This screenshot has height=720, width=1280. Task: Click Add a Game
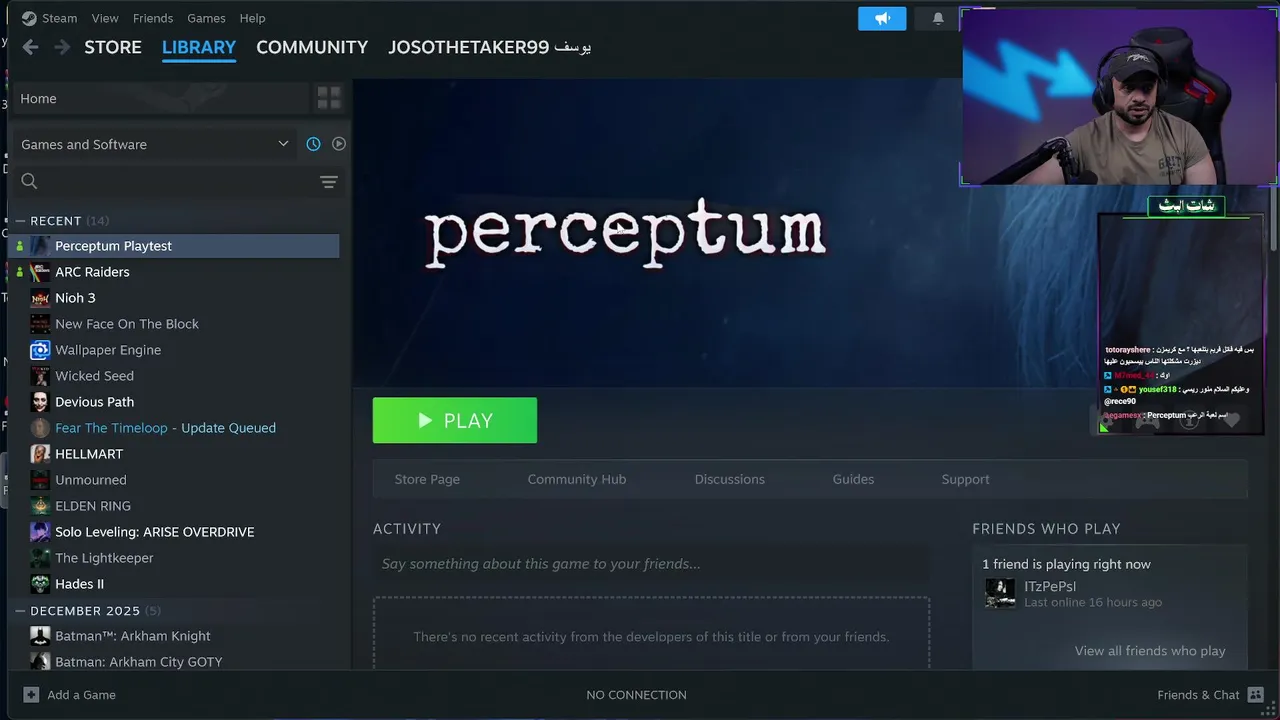pyautogui.click(x=81, y=694)
